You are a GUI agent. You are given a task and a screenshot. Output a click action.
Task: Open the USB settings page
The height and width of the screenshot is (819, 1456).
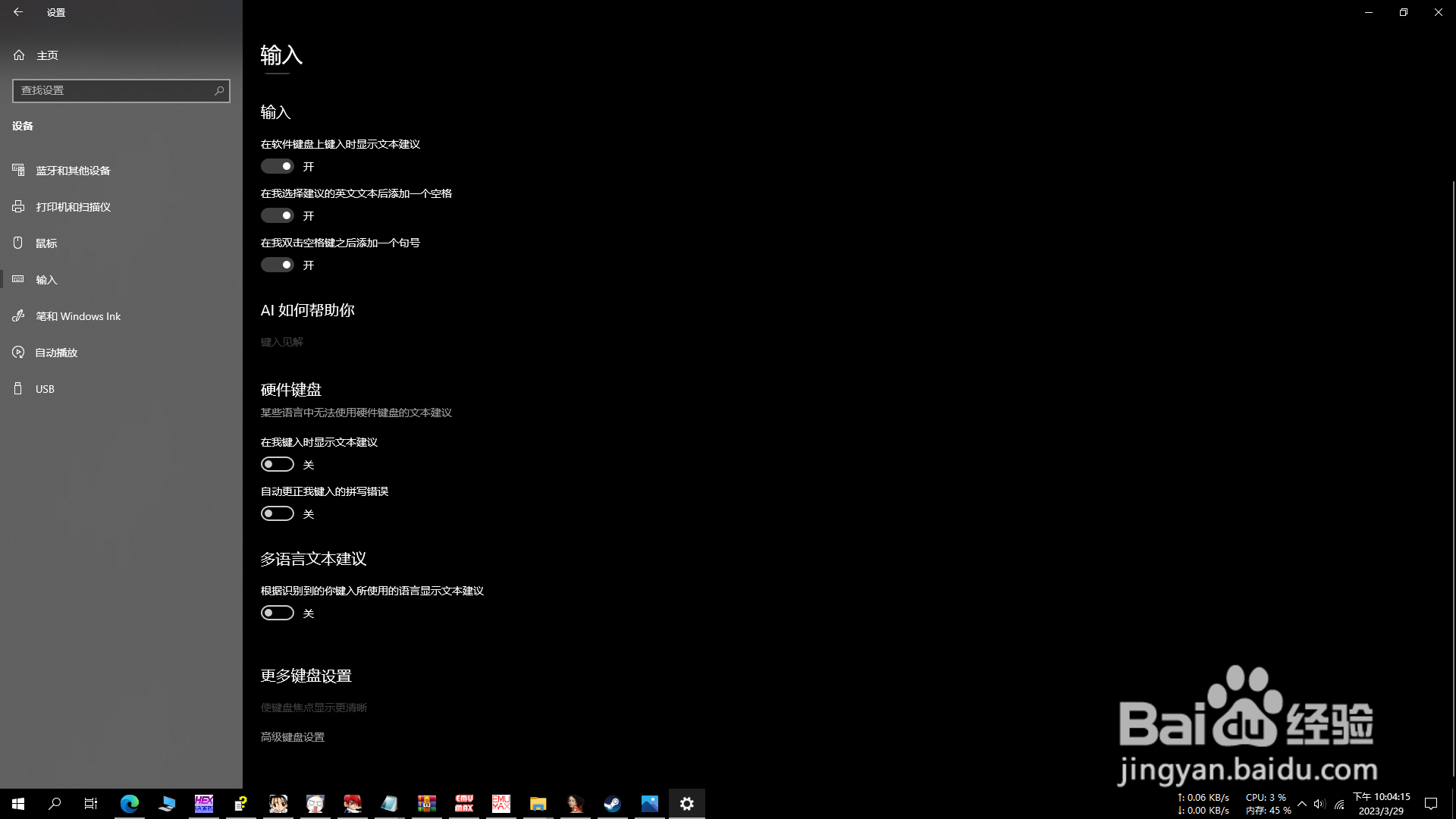tap(45, 388)
